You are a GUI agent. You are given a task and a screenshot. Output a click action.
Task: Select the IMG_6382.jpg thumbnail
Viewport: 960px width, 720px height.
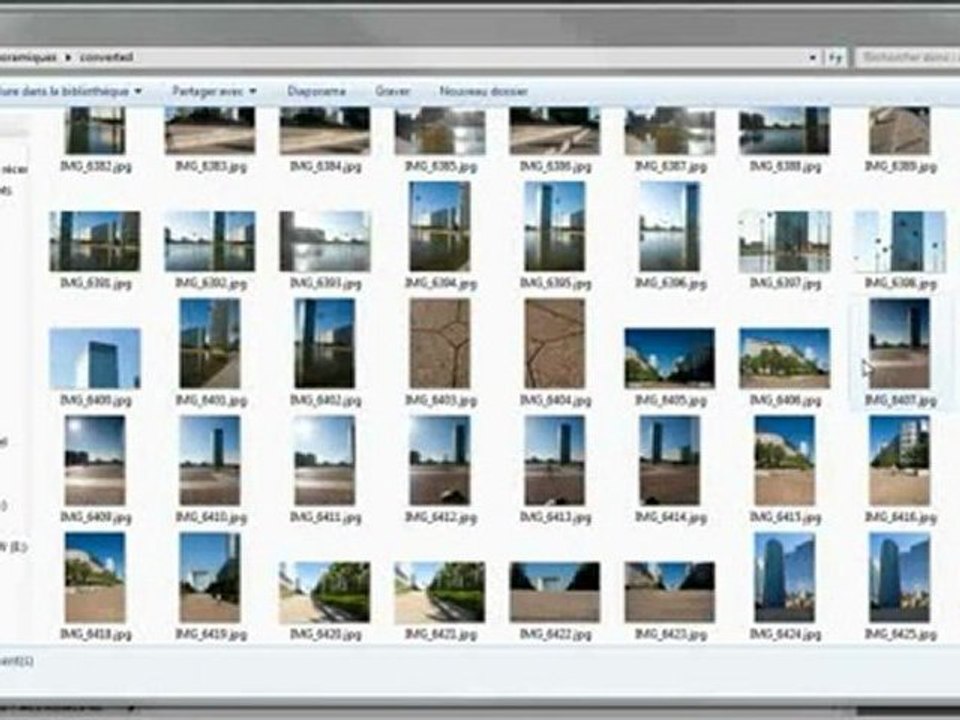[95, 130]
